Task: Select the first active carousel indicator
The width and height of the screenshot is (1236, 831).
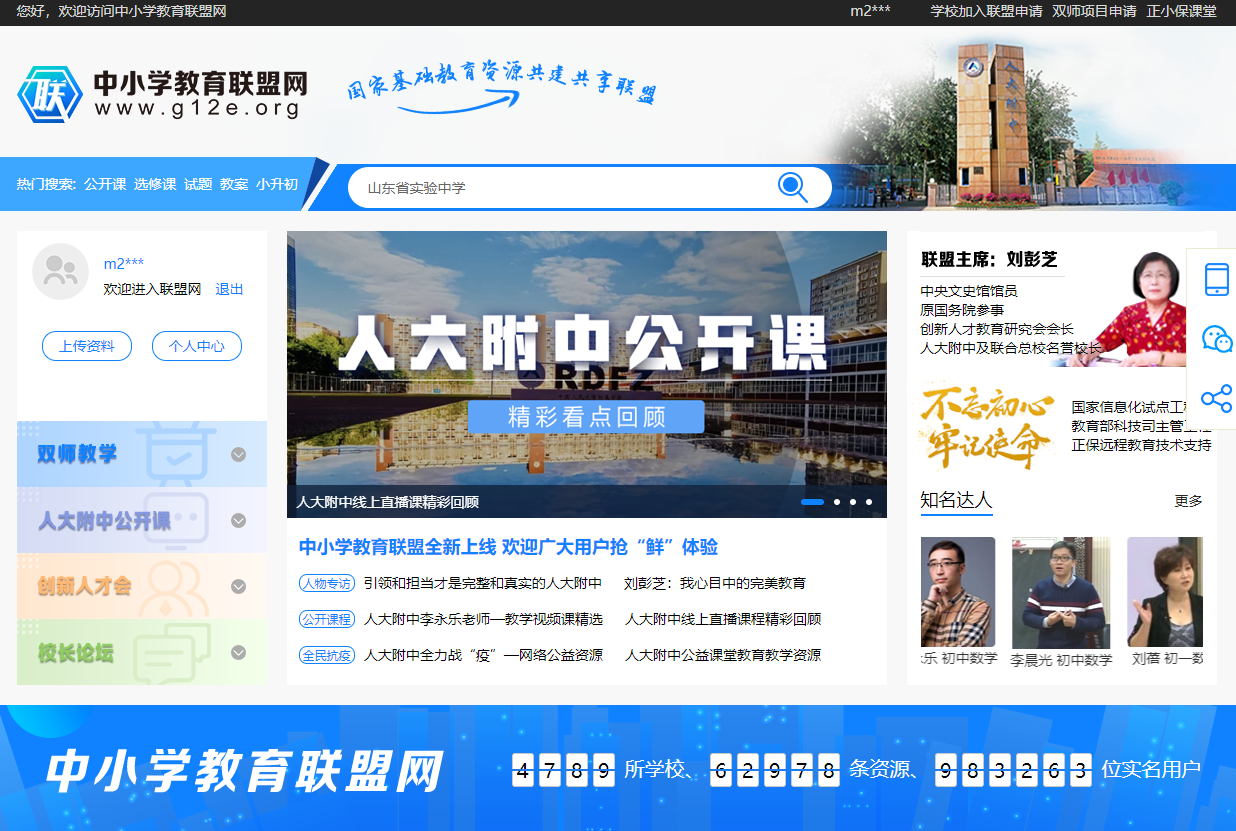Action: coord(813,502)
